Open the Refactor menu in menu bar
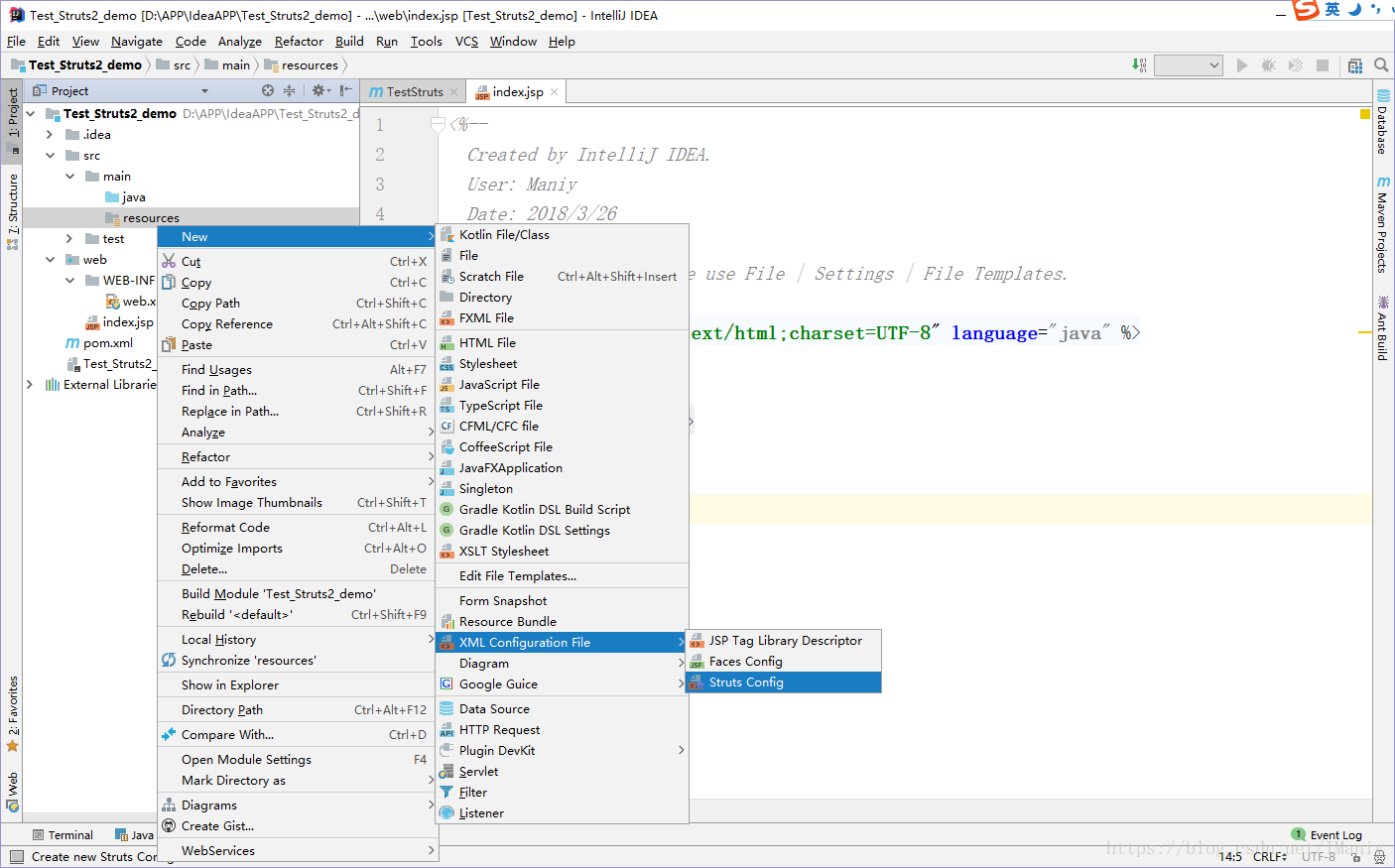Screen dimensions: 1395x868 point(299,42)
